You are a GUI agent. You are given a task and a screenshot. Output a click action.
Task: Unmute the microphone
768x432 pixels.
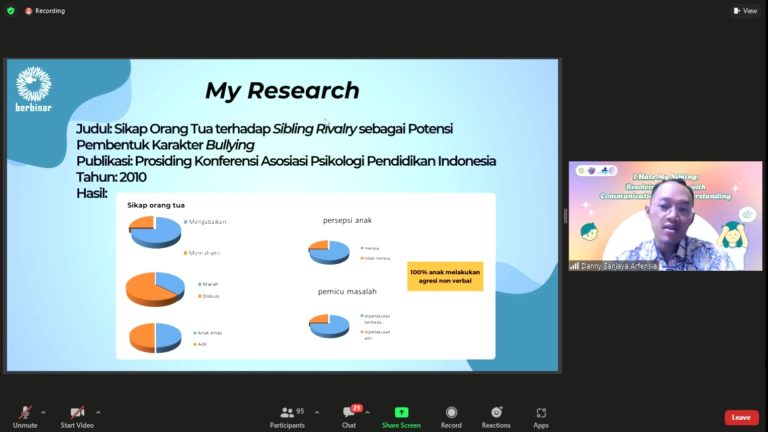pos(24,415)
